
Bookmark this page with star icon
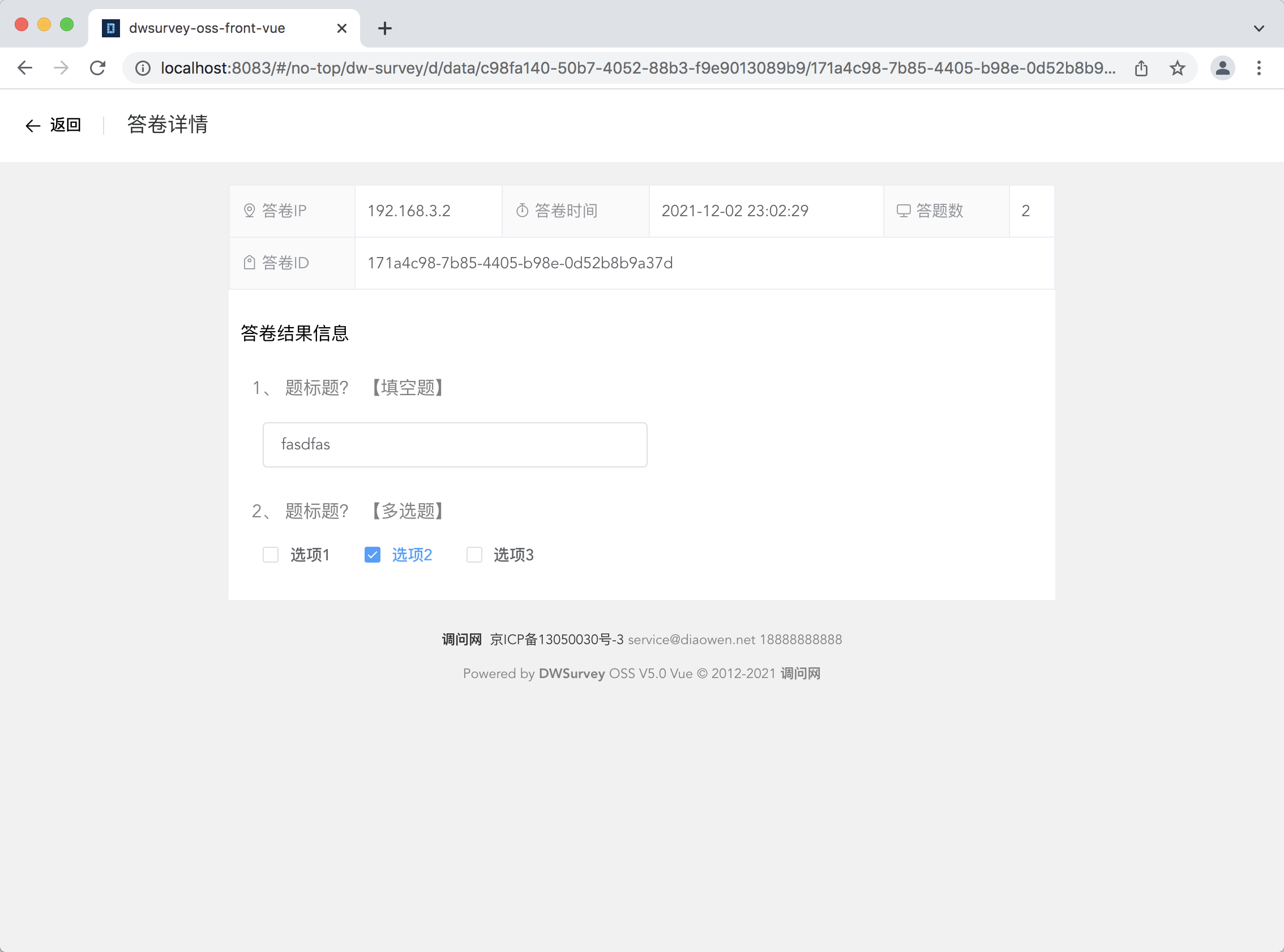click(x=1177, y=68)
